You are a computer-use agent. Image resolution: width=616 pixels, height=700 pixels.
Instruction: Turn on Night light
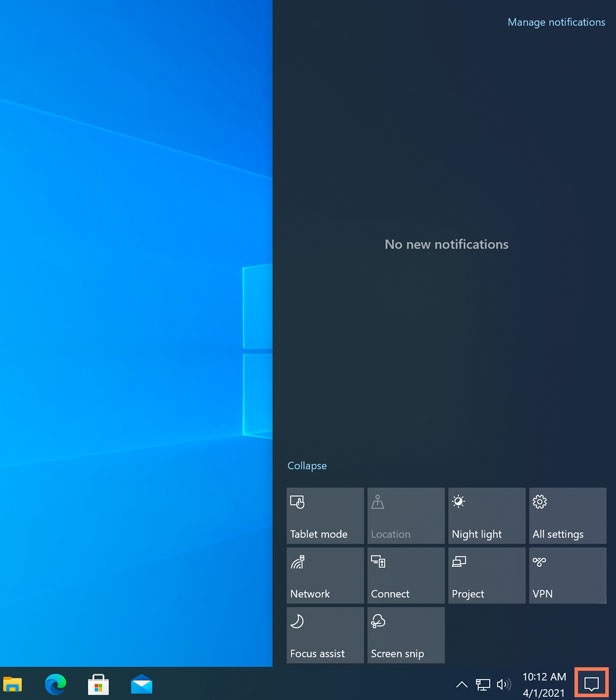pyautogui.click(x=486, y=516)
